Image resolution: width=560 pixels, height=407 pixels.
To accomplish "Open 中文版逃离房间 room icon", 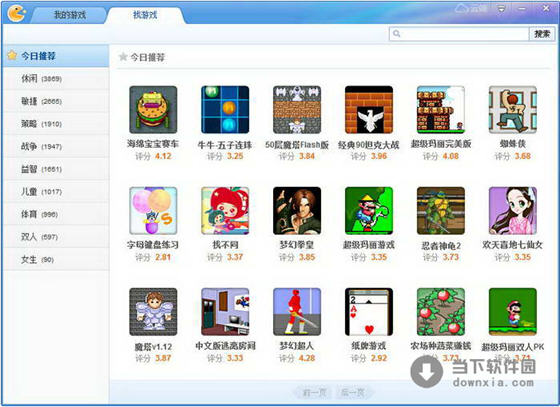I will (x=225, y=312).
